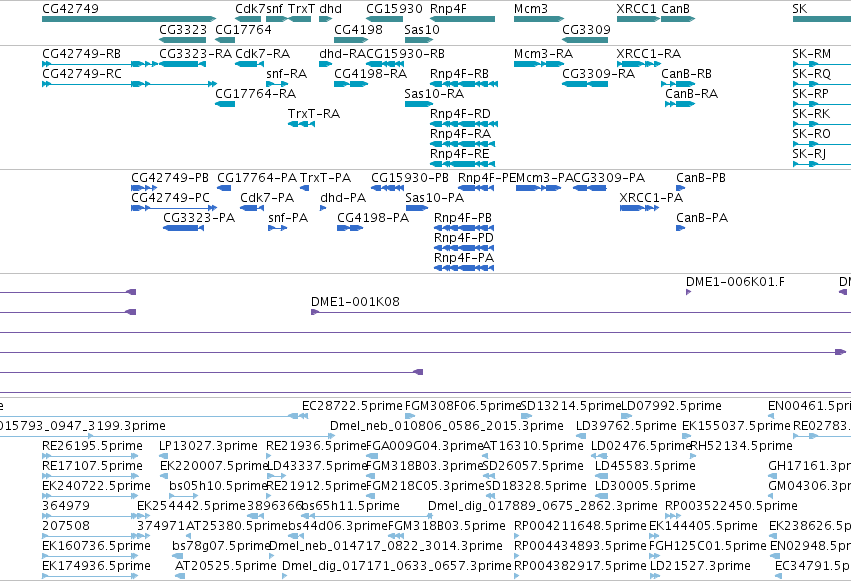Select the Rnp4F gene feature
Screen dimensions: 851x581
[x=462, y=19]
